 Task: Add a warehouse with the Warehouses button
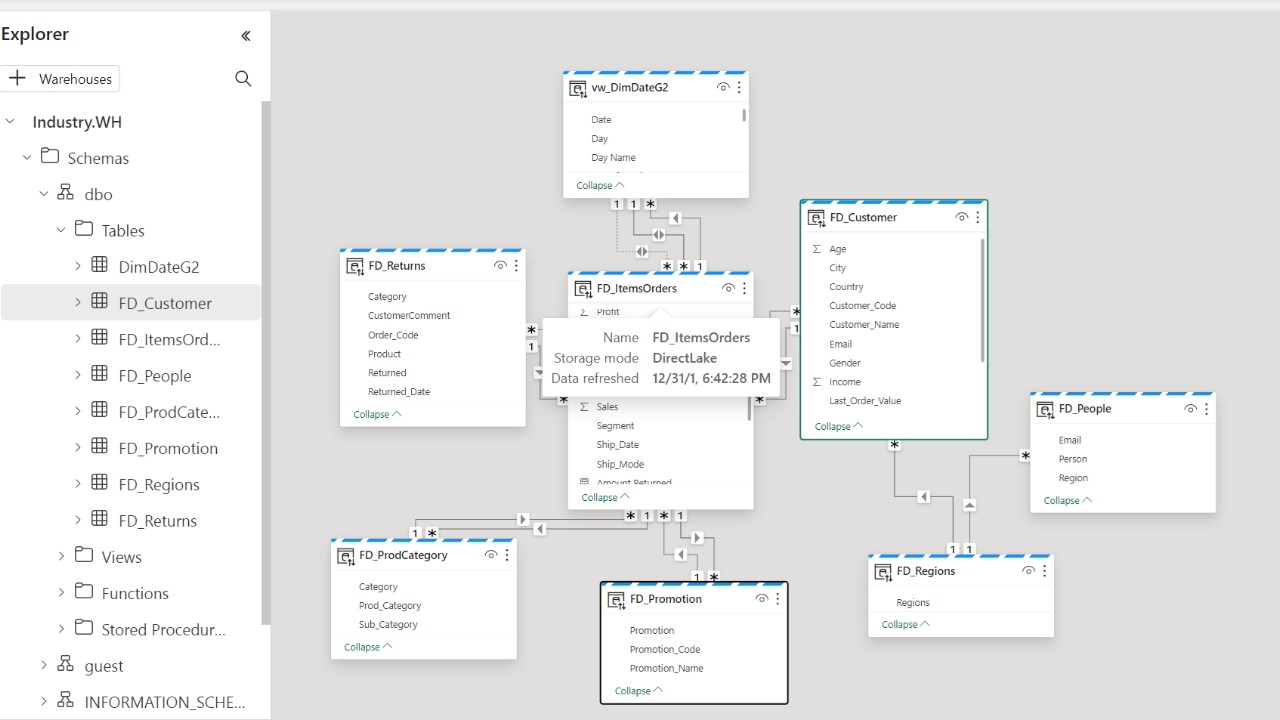[61, 78]
